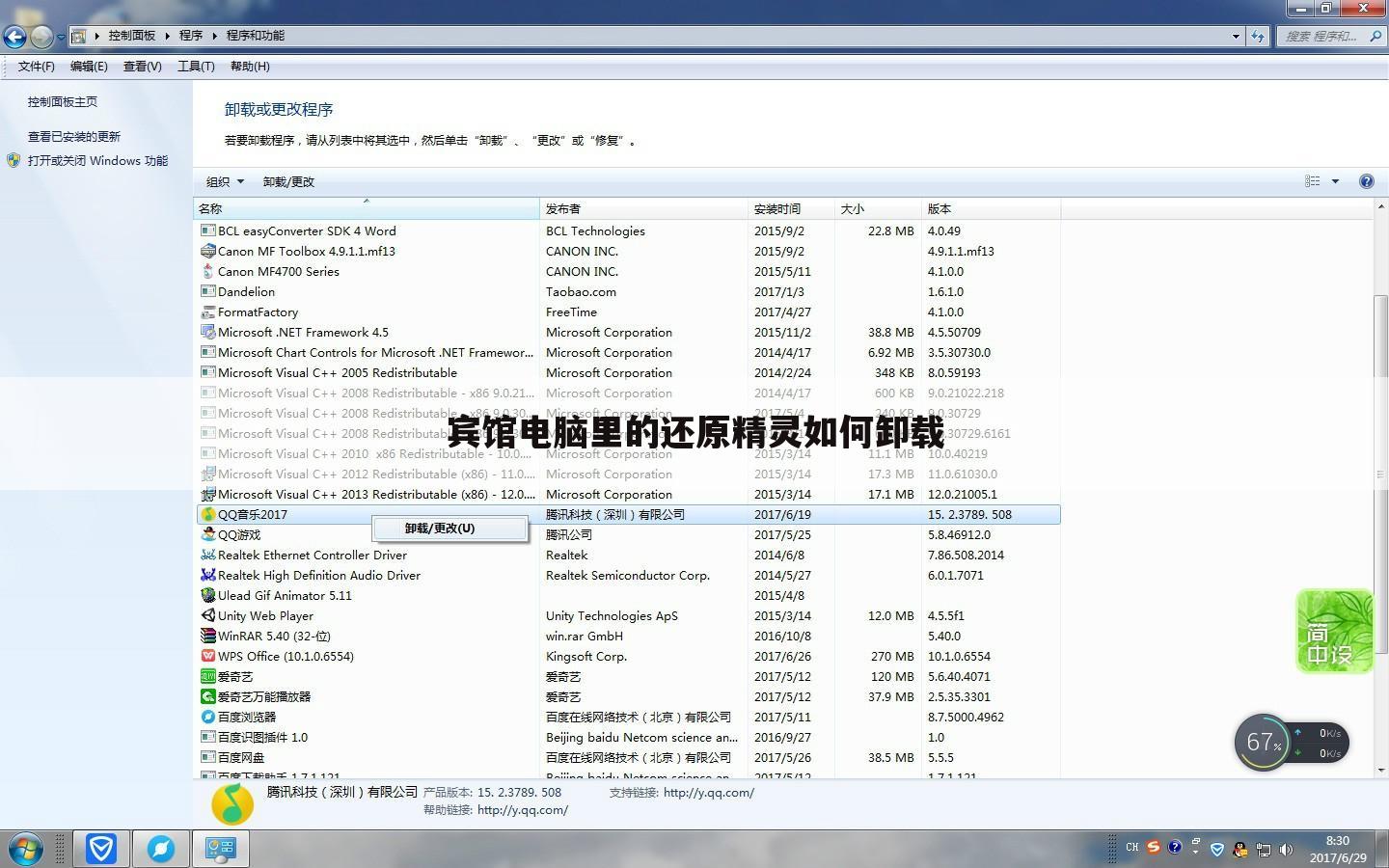Sort by the 大小 column header
Image resolution: width=1389 pixels, height=868 pixels.
click(x=878, y=208)
